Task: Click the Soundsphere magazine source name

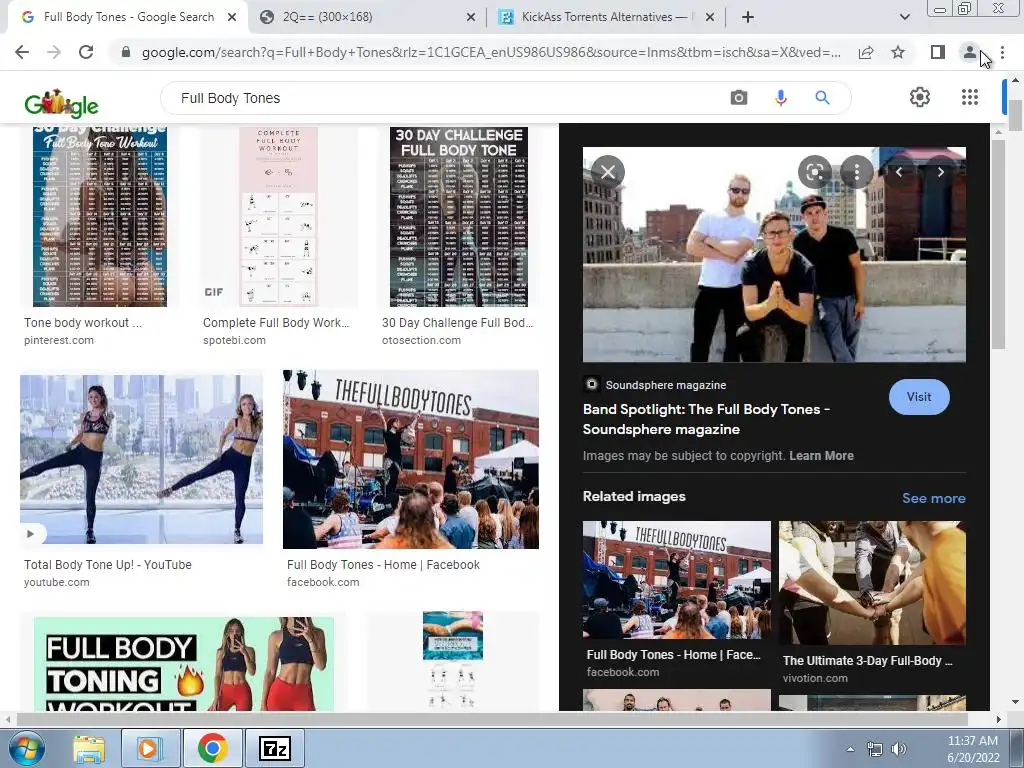Action: [665, 385]
